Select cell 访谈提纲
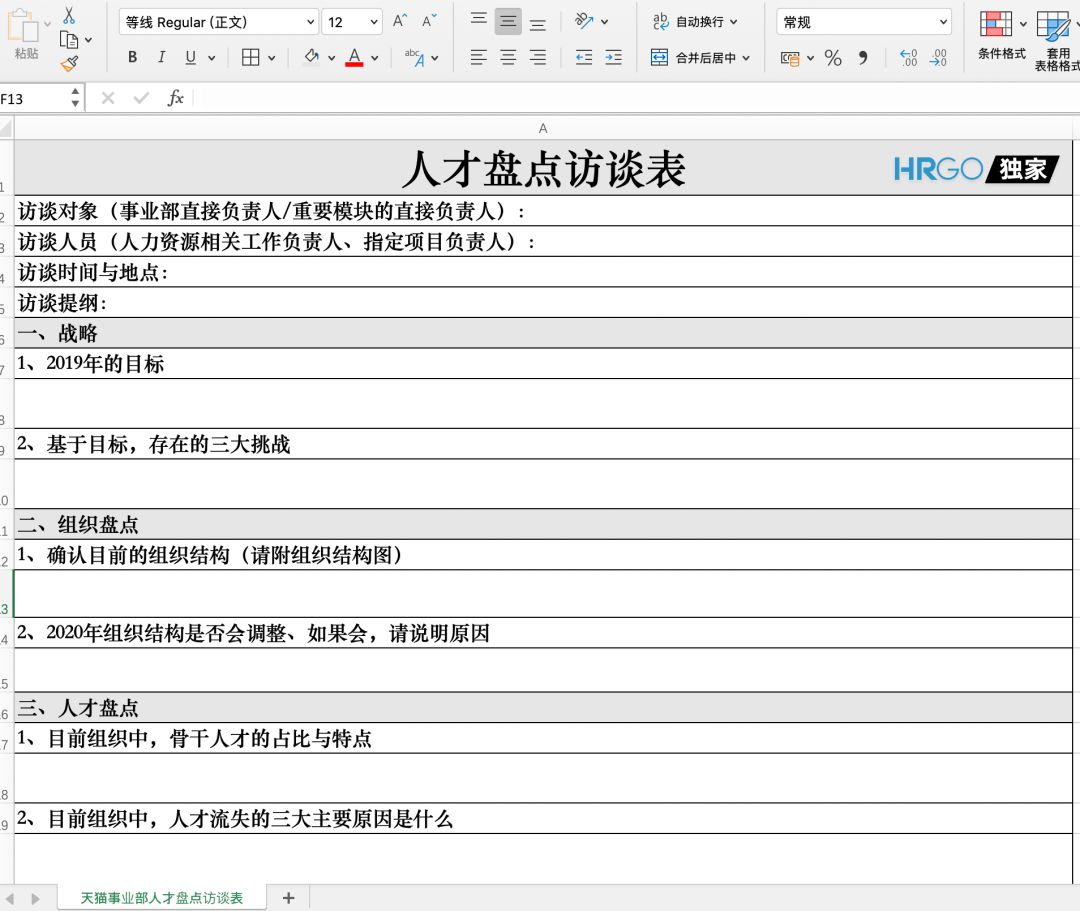Image resolution: width=1080 pixels, height=911 pixels. tap(543, 303)
